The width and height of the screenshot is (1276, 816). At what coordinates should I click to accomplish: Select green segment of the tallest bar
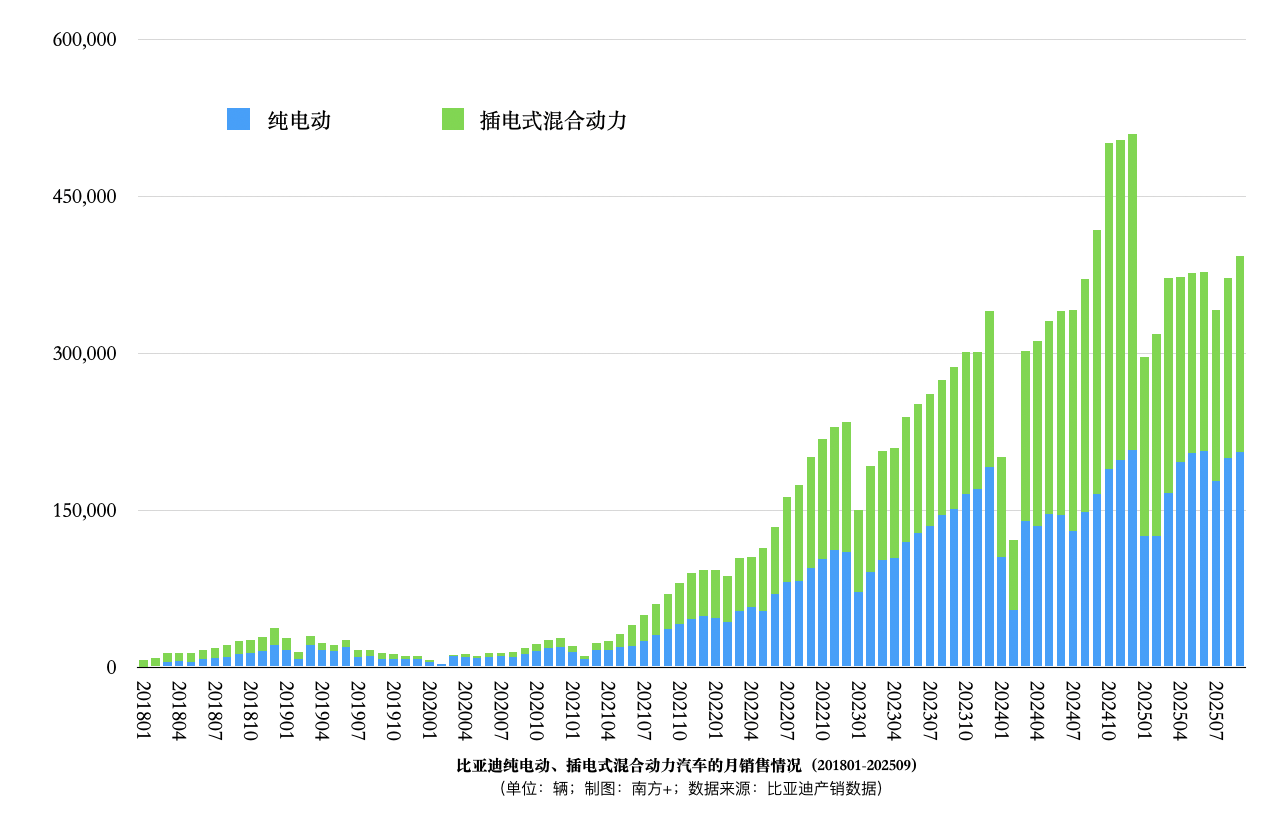click(1132, 290)
